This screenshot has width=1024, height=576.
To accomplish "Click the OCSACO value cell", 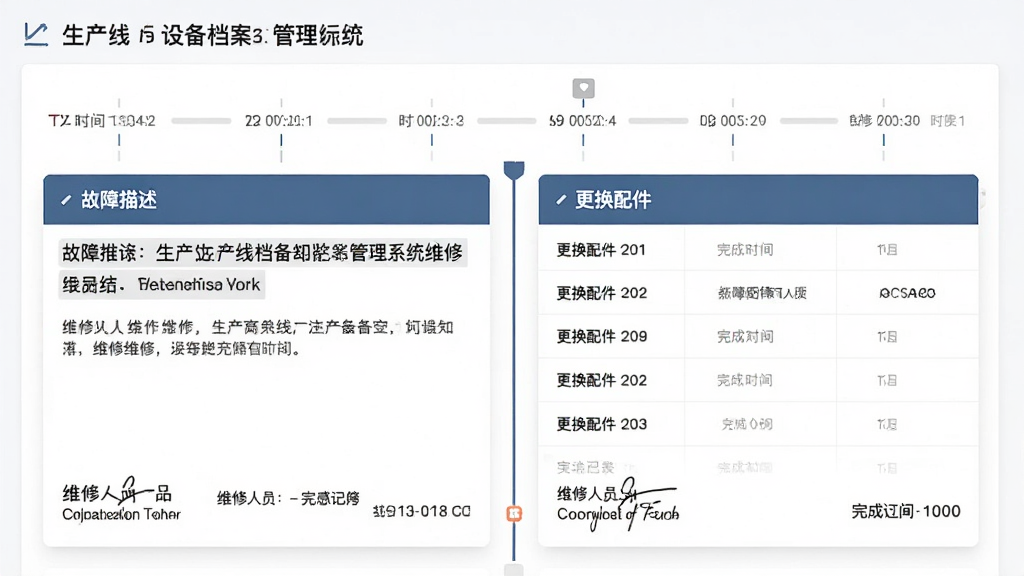I will pyautogui.click(x=907, y=293).
